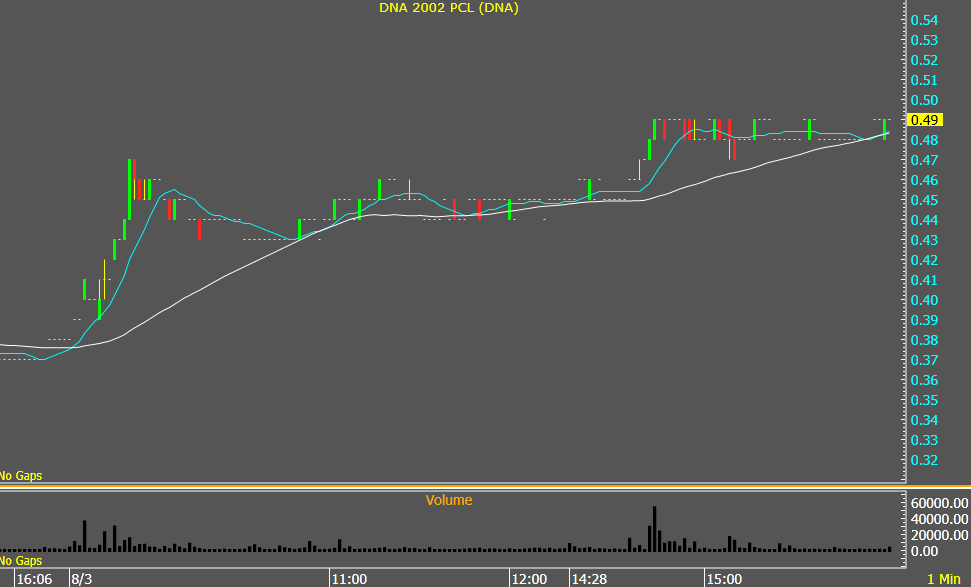The image size is (971, 587).
Task: Select the 8/3 date axis marker
Action: (x=81, y=579)
